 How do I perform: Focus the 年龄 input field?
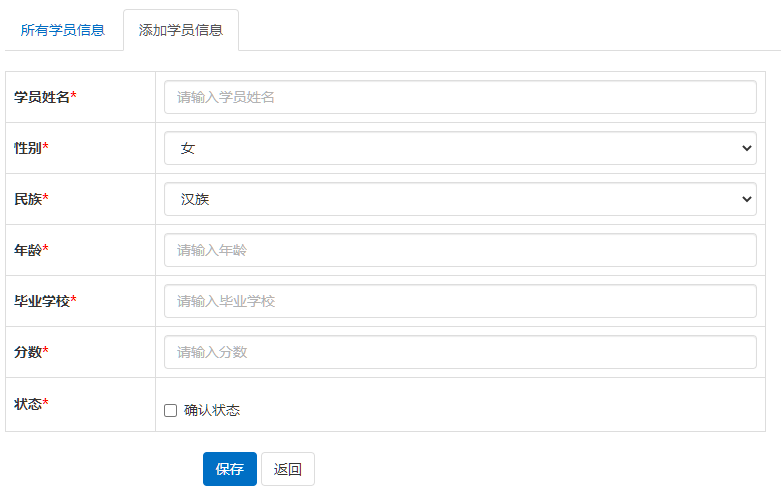[460, 250]
